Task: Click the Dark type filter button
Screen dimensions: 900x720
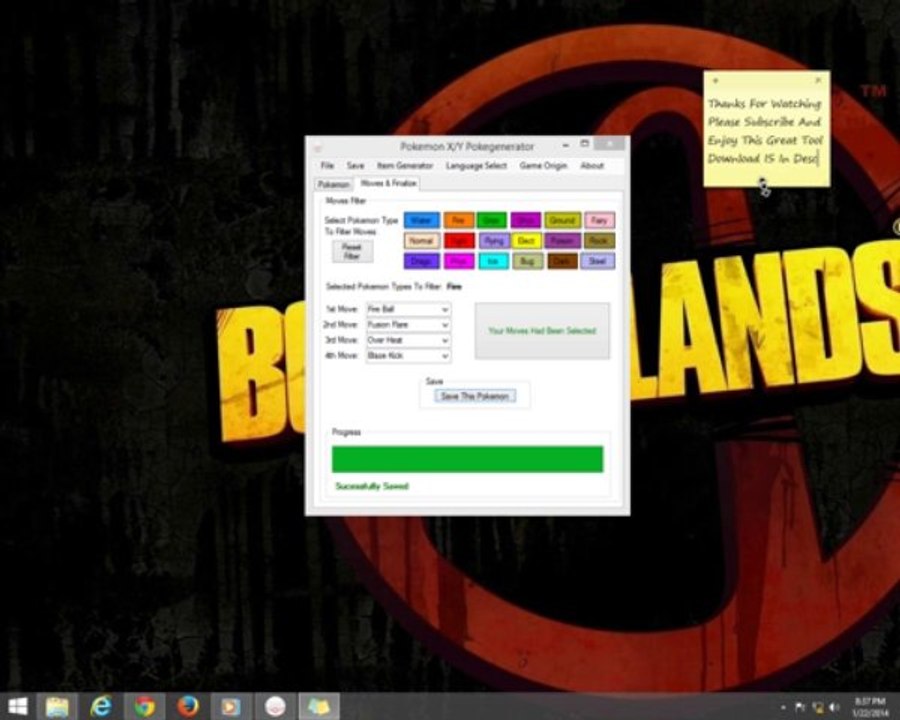Action: click(x=562, y=261)
